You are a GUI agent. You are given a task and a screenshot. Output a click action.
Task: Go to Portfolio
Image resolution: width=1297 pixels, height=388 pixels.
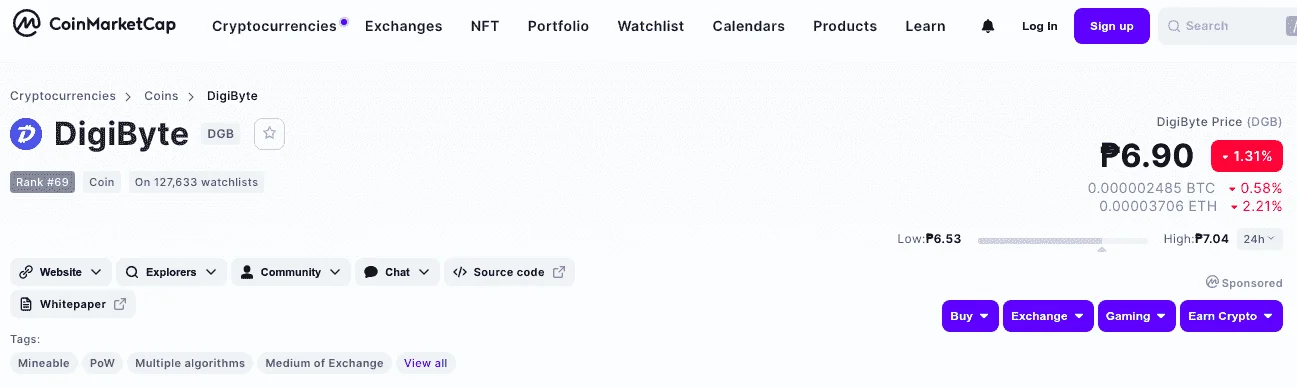(x=558, y=26)
